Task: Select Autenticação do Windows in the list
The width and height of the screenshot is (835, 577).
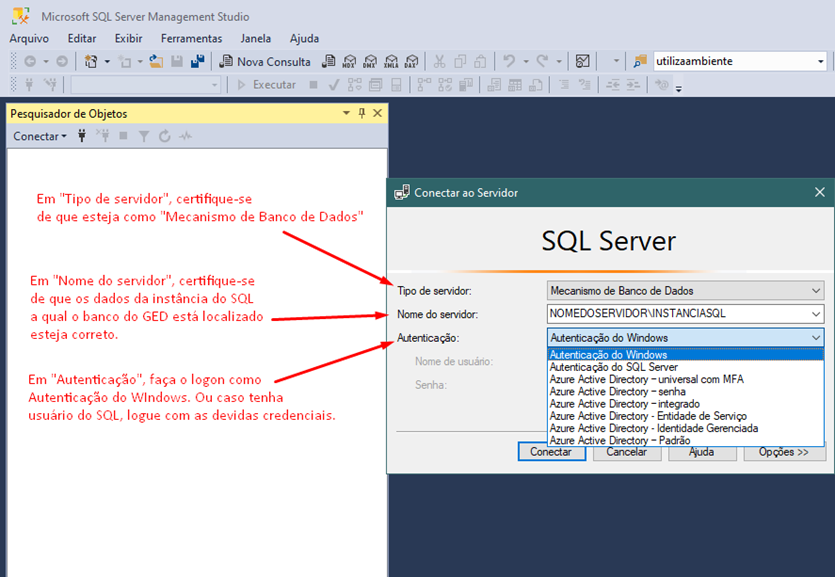Action: pyautogui.click(x=685, y=355)
